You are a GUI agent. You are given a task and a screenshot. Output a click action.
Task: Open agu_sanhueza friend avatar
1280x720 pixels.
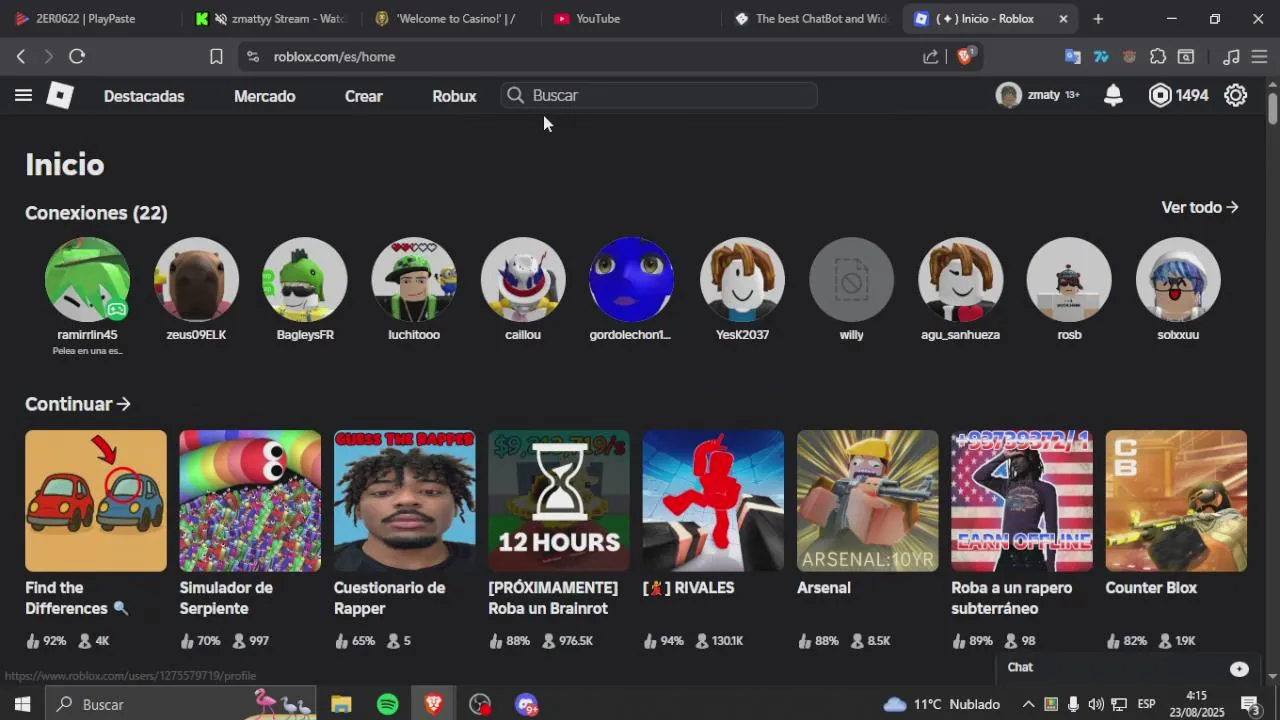[960, 280]
